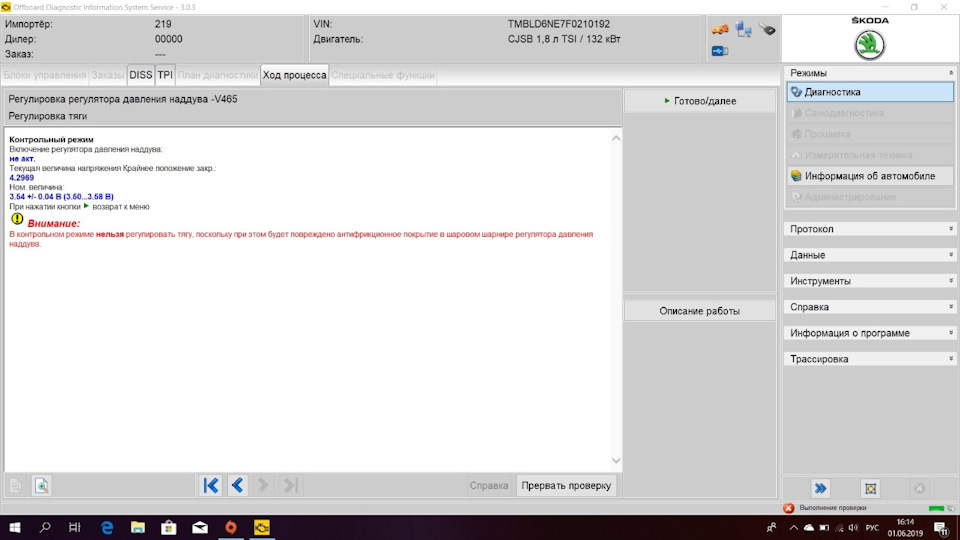Switch to the DISS tab

(140, 75)
